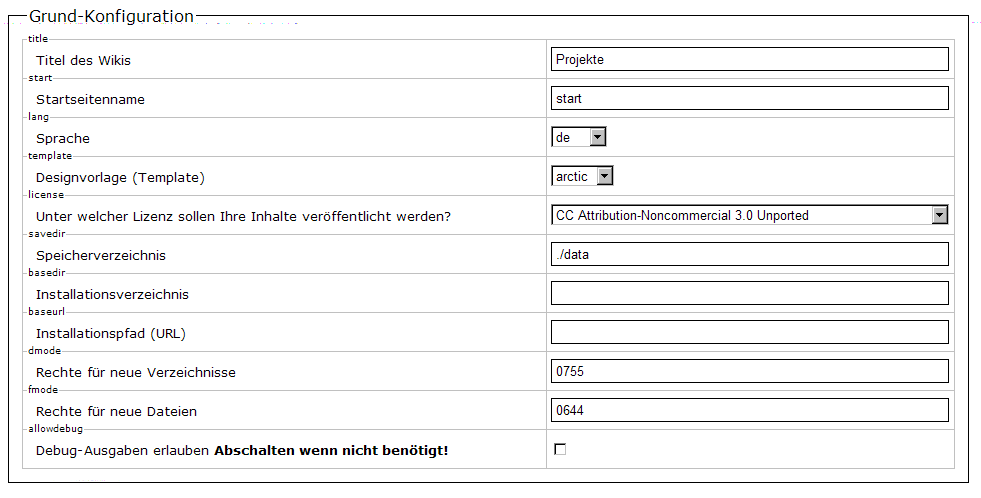Click the Grund-Konfiguration section heading
The image size is (981, 498).
[111, 16]
